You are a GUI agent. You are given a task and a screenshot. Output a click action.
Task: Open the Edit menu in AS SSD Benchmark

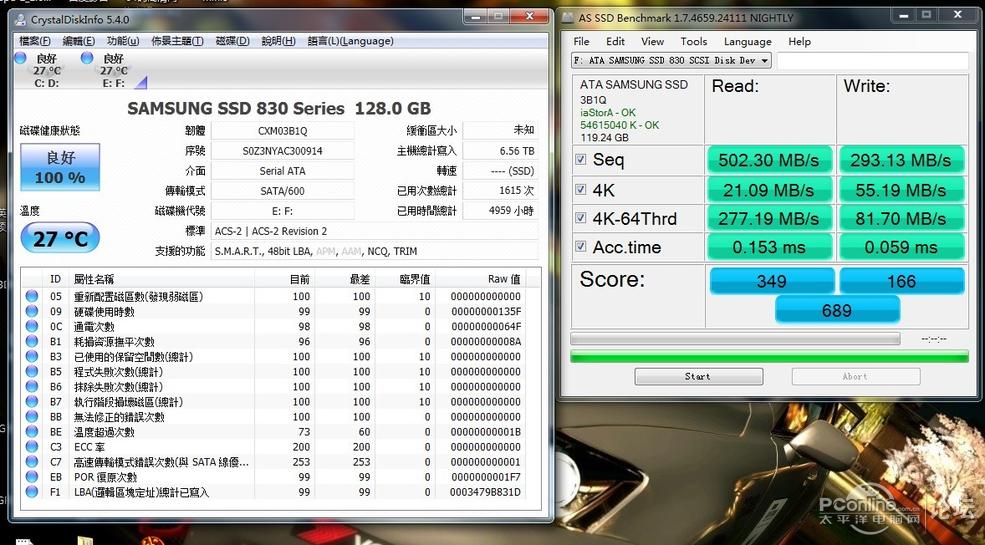click(615, 41)
